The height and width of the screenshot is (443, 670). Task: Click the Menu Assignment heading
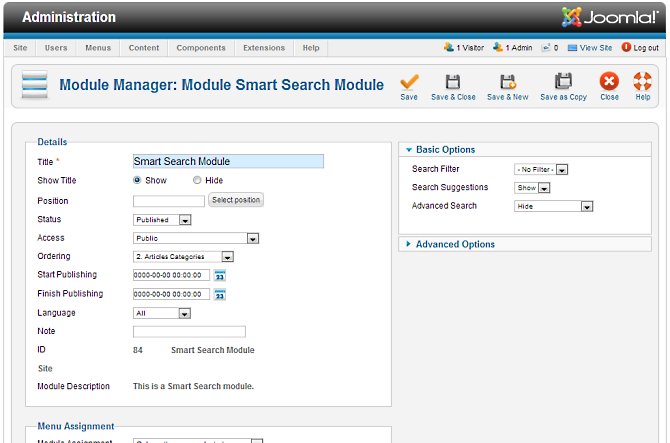pos(76,426)
